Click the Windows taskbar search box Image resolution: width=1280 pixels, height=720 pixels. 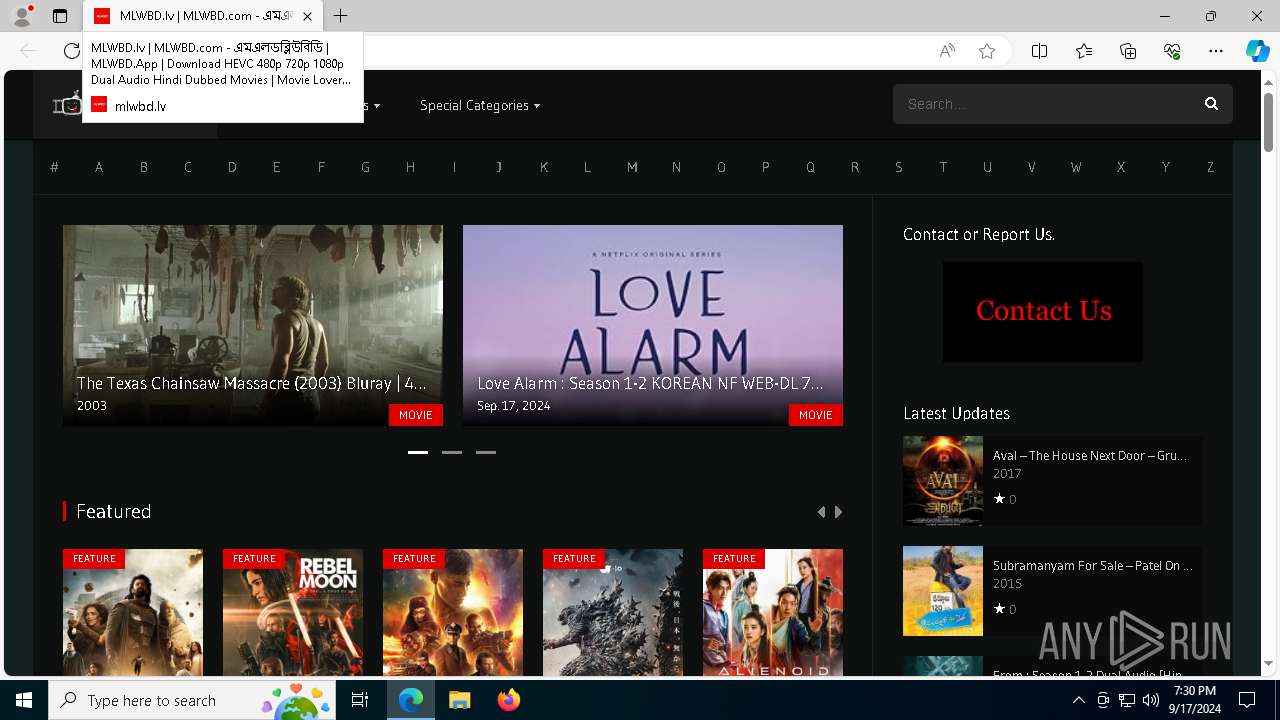click(x=193, y=700)
